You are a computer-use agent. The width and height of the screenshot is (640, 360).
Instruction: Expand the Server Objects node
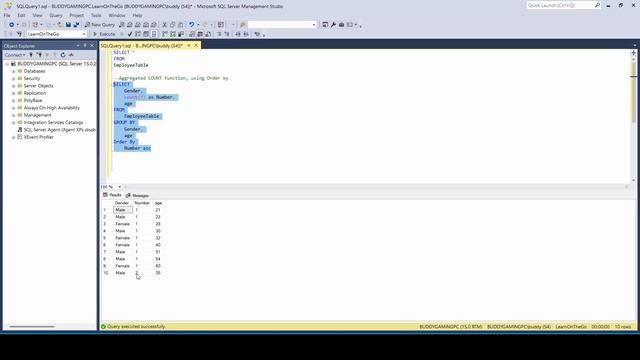13,86
